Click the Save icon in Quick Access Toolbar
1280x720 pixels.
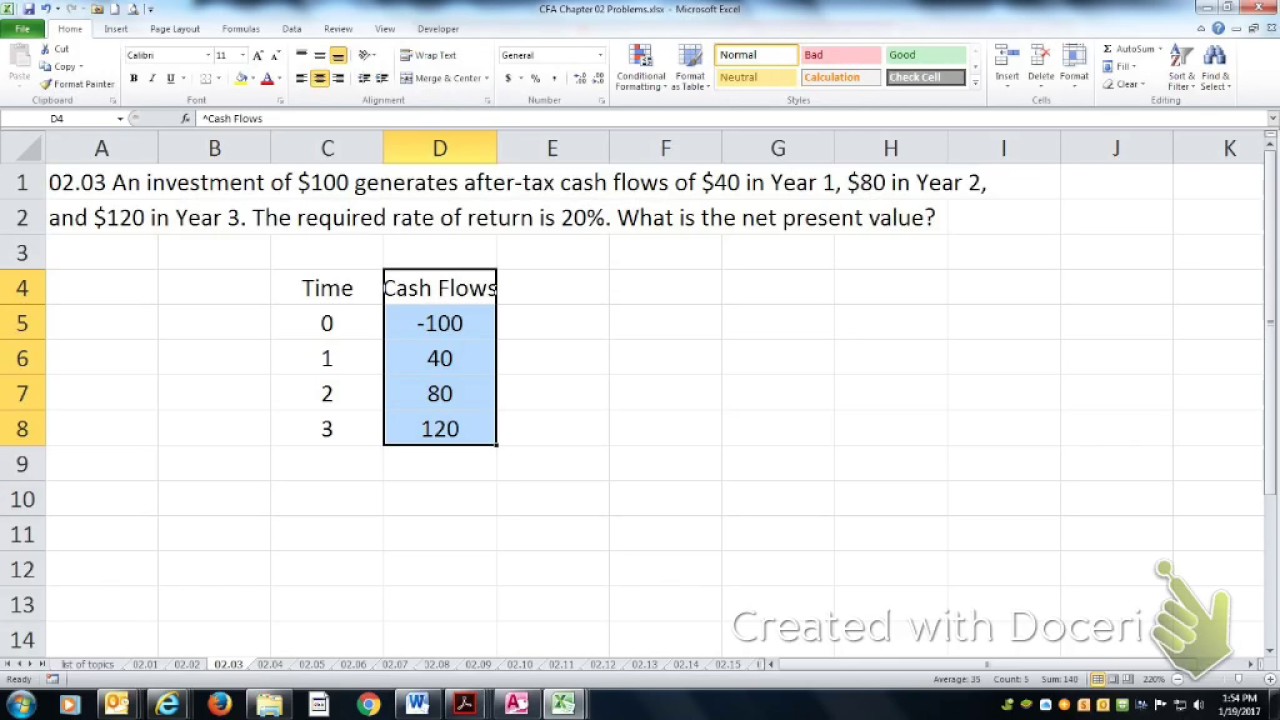pos(29,9)
